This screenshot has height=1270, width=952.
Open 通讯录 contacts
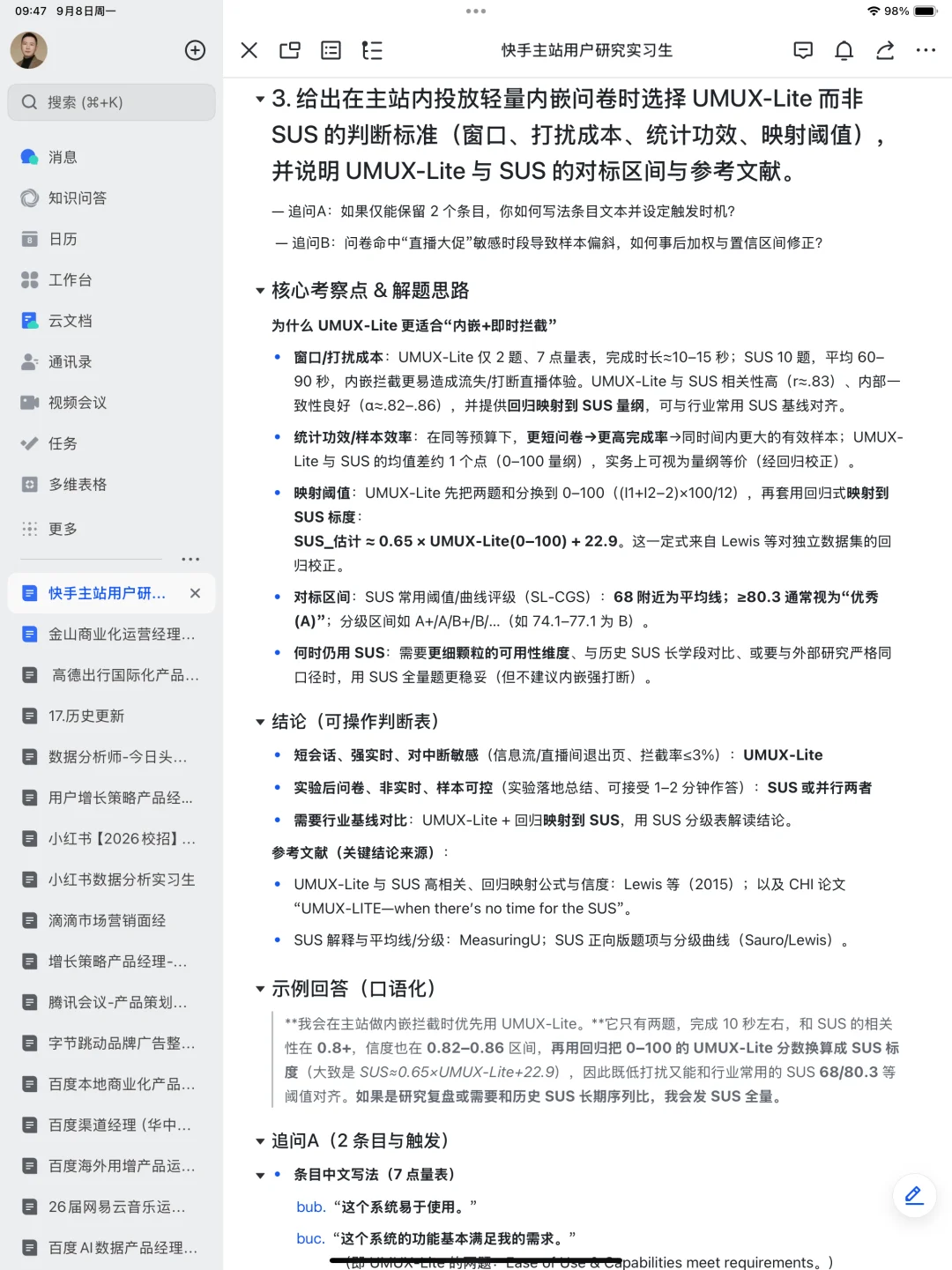tap(111, 361)
